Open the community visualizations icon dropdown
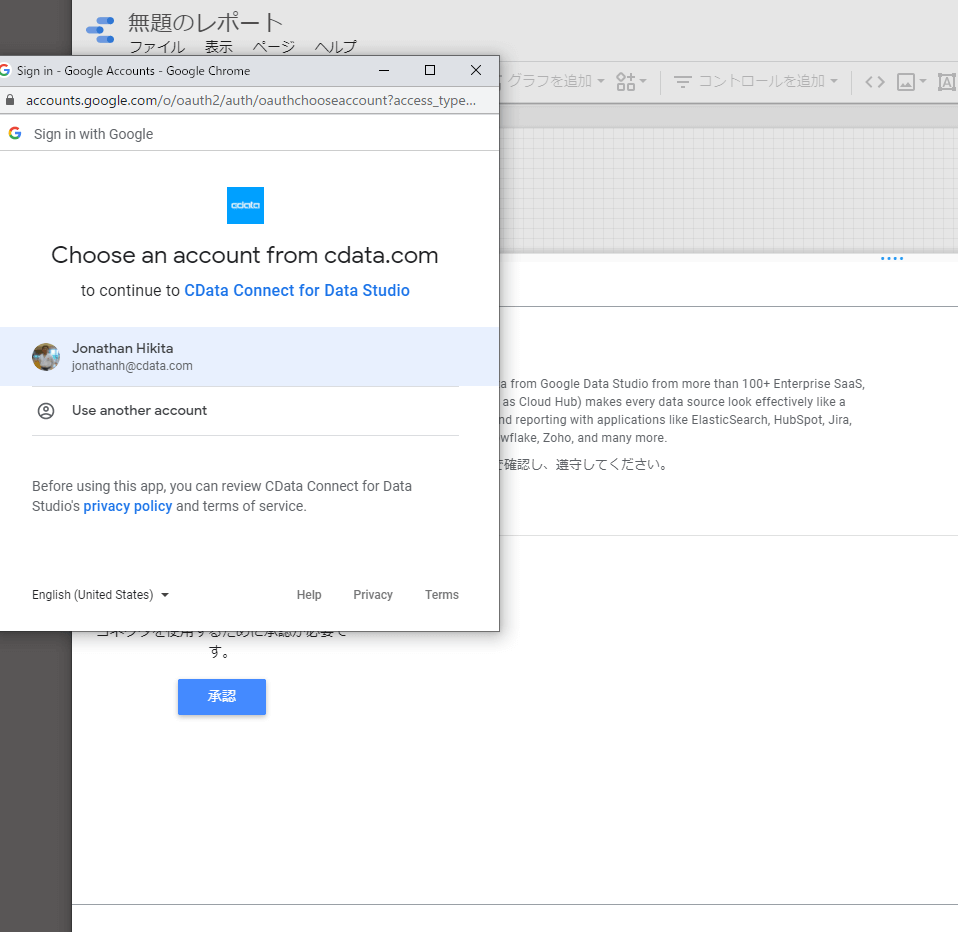The image size is (958, 932). tap(631, 81)
